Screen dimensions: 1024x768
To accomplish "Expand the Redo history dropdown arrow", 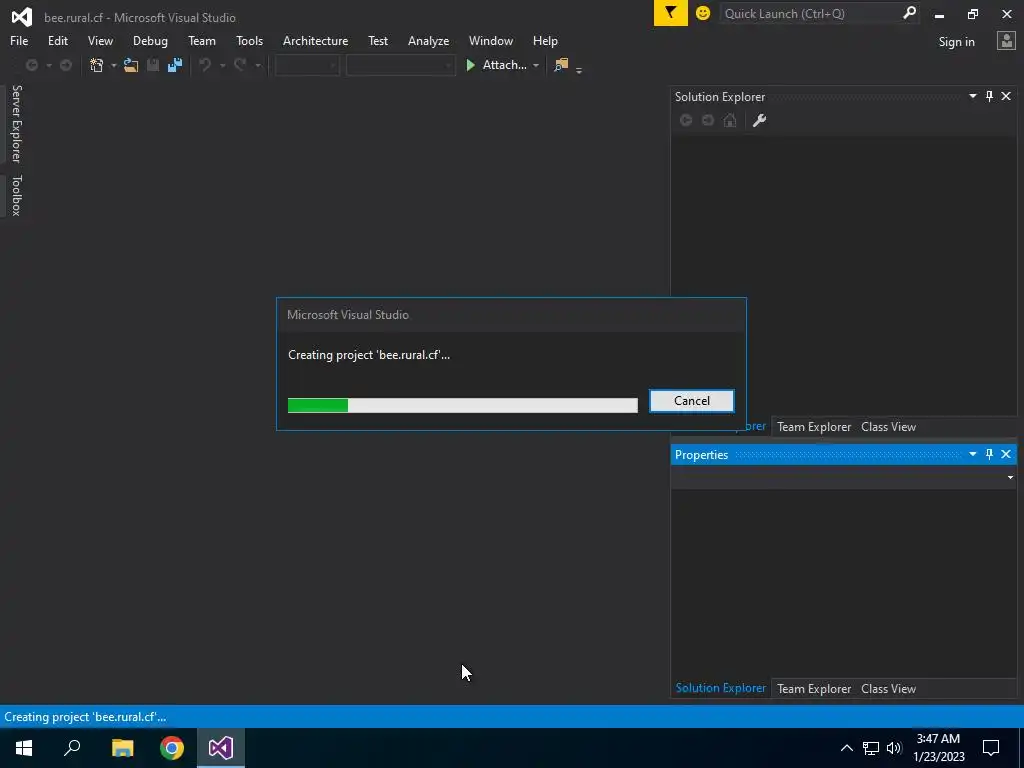I will pos(257,65).
